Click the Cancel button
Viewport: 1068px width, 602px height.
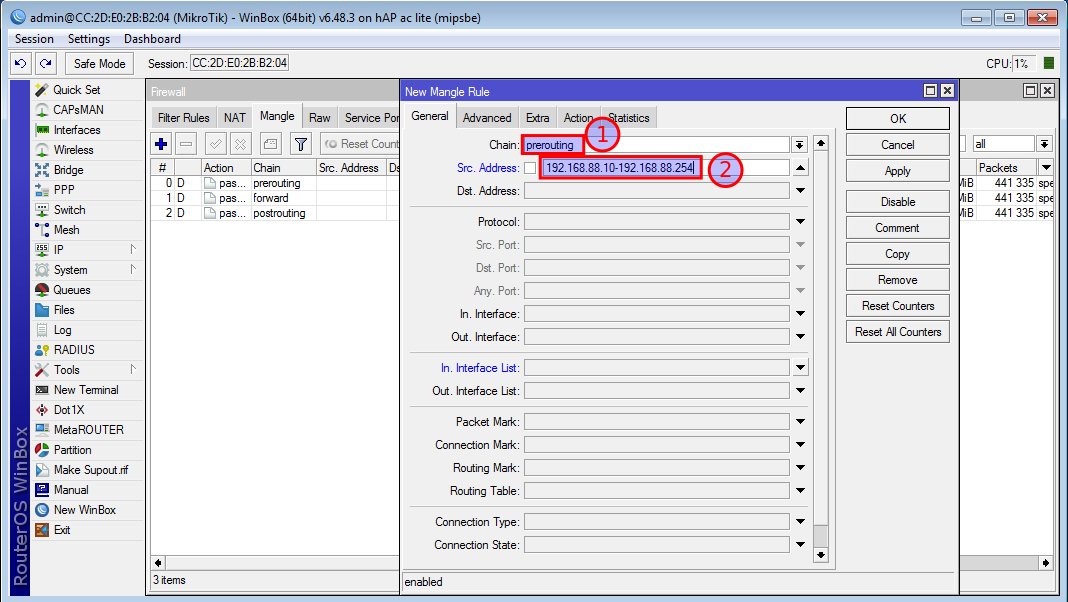point(898,144)
